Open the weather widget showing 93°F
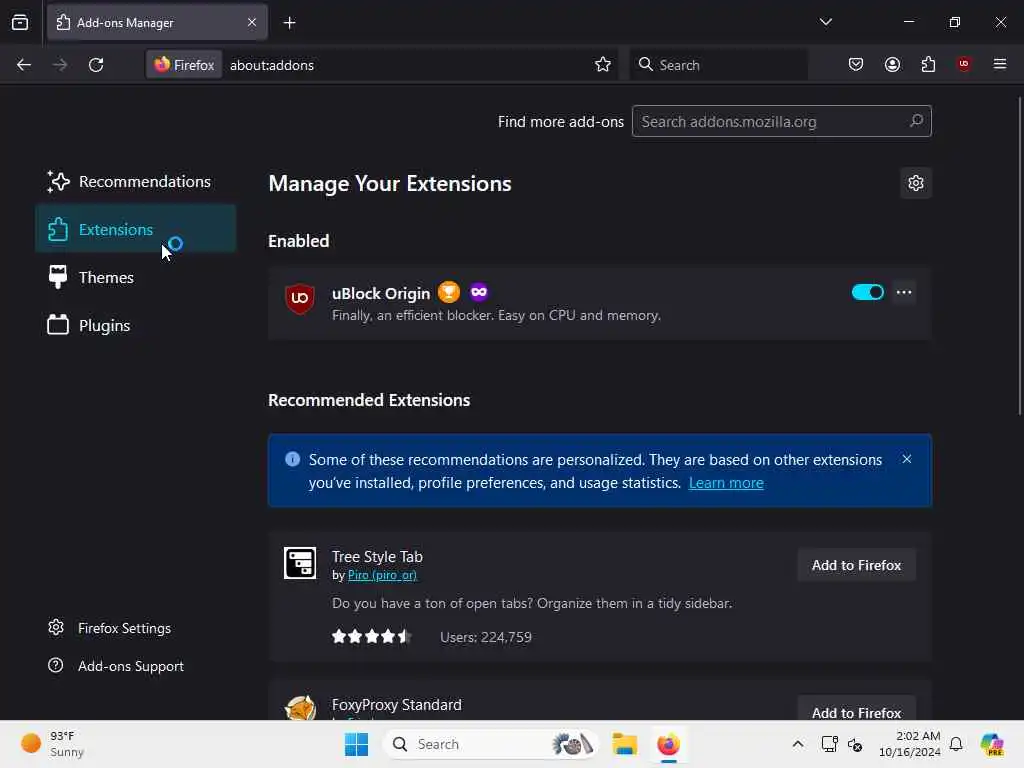Viewport: 1024px width, 768px height. click(54, 744)
